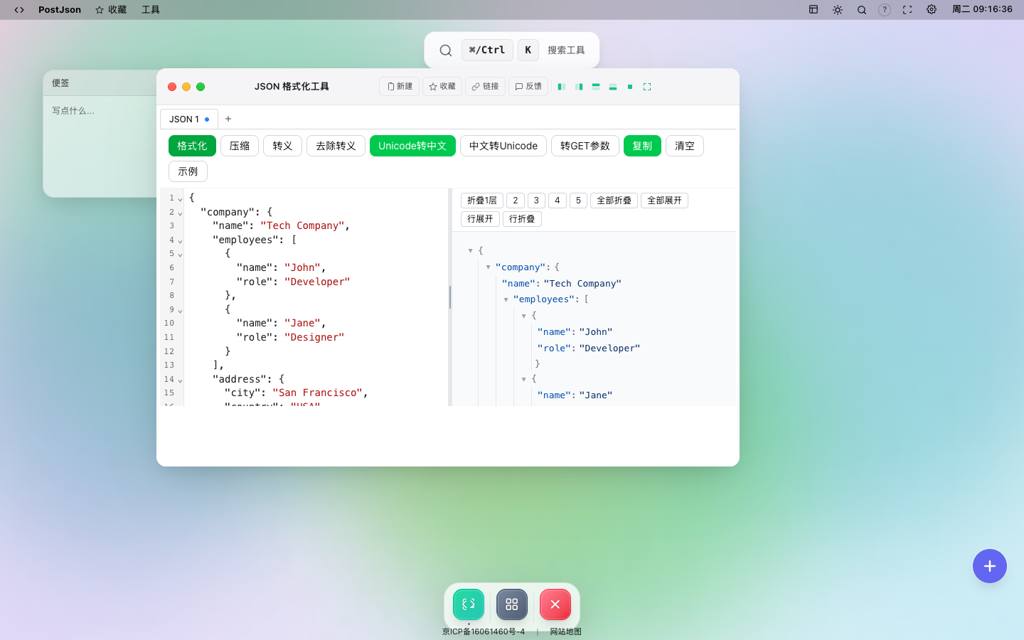Screen dimensions: 1024x640
Task: Open the grid apps dock icon
Action: pyautogui.click(x=511, y=604)
